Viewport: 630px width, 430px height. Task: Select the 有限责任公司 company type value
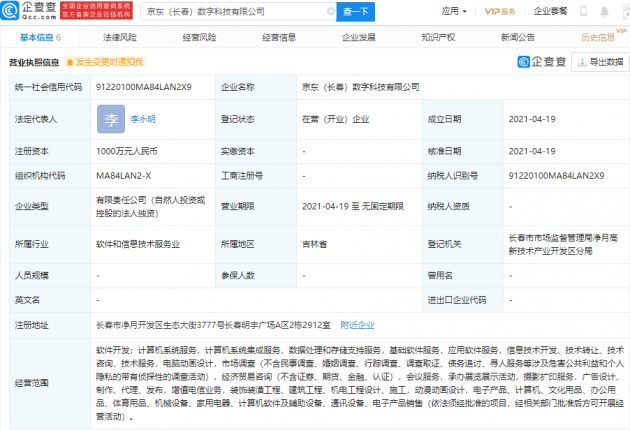tap(150, 206)
